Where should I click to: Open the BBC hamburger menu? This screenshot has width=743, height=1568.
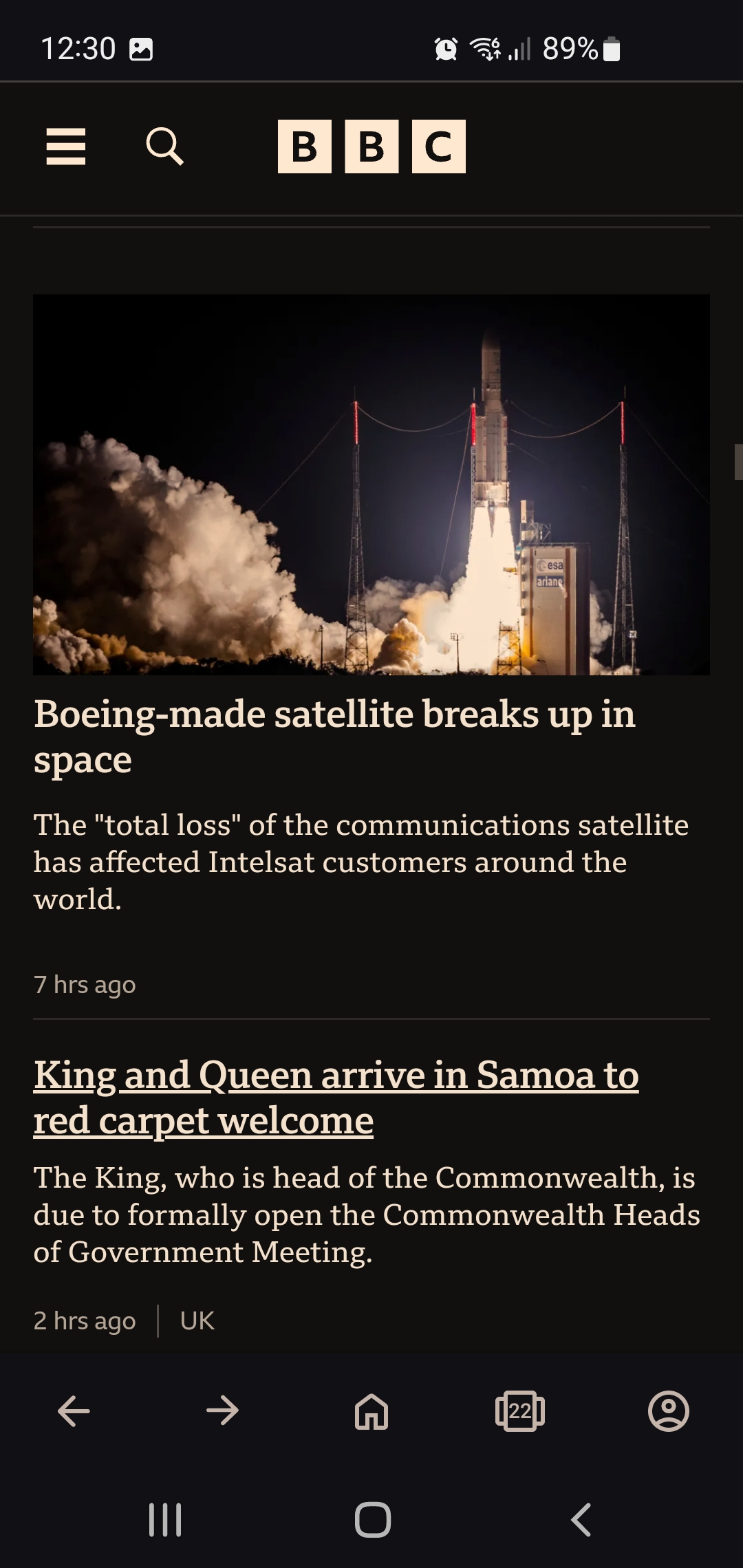point(66,146)
